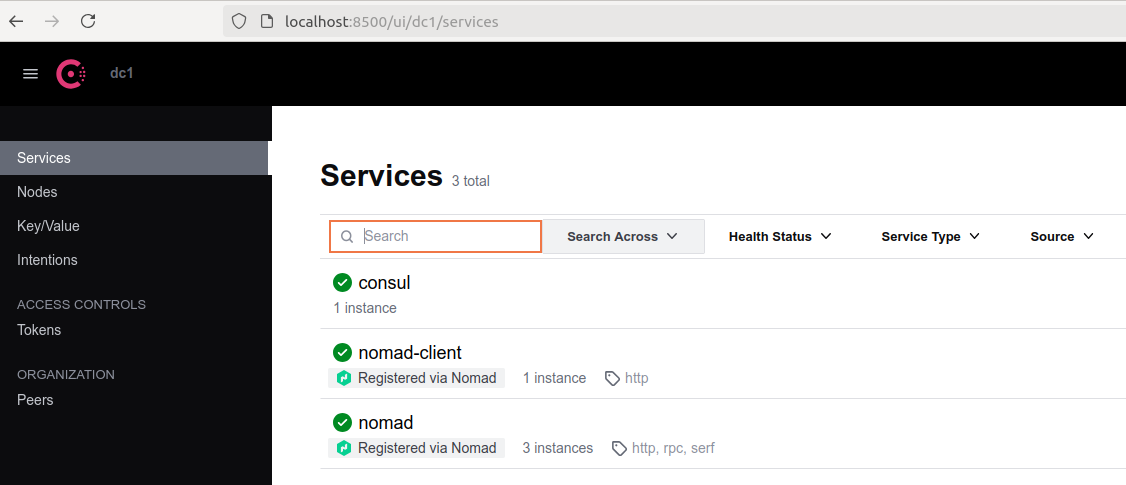Viewport: 1126px width, 485px height.
Task: Open the nomad-client service link
Action: coord(410,353)
